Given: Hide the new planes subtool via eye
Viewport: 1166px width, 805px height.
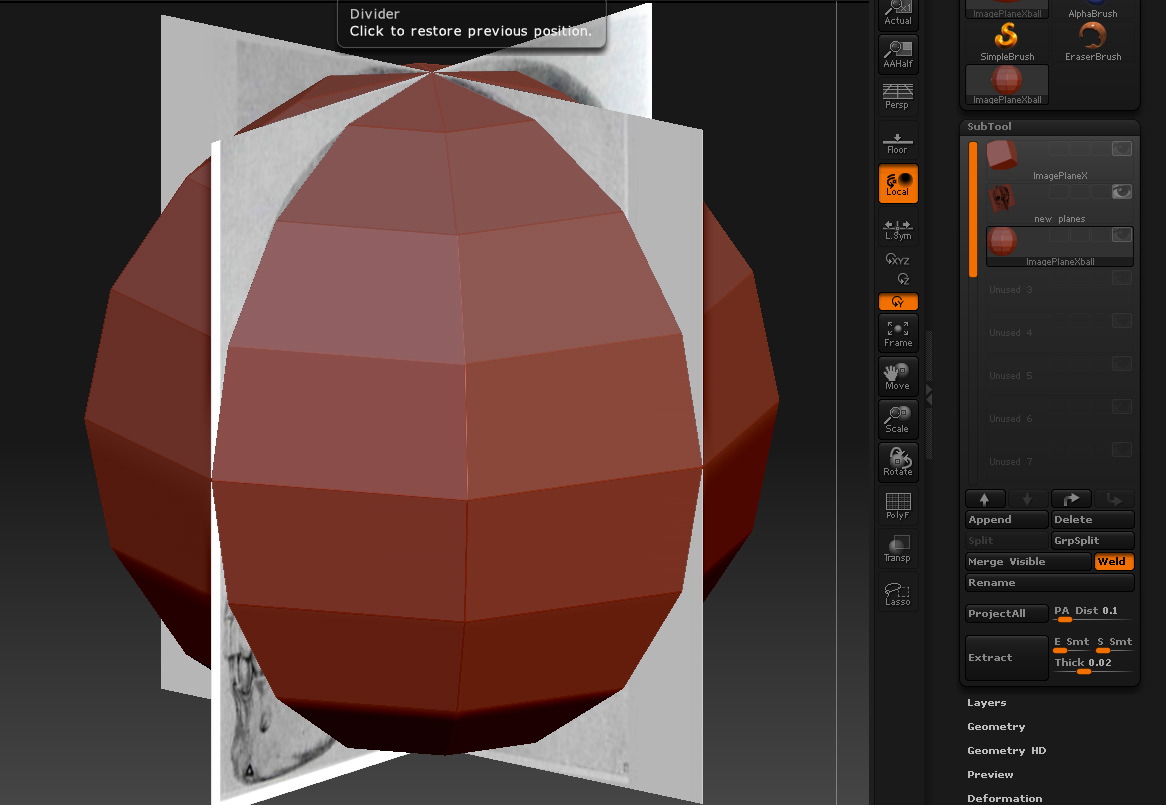Looking at the screenshot, I should coord(1122,191).
